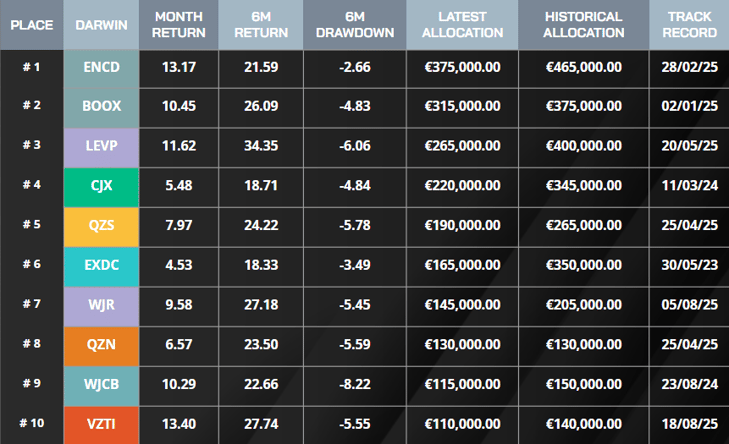Click the orange QZN ticker cell
729x444 pixels.
[101, 344]
